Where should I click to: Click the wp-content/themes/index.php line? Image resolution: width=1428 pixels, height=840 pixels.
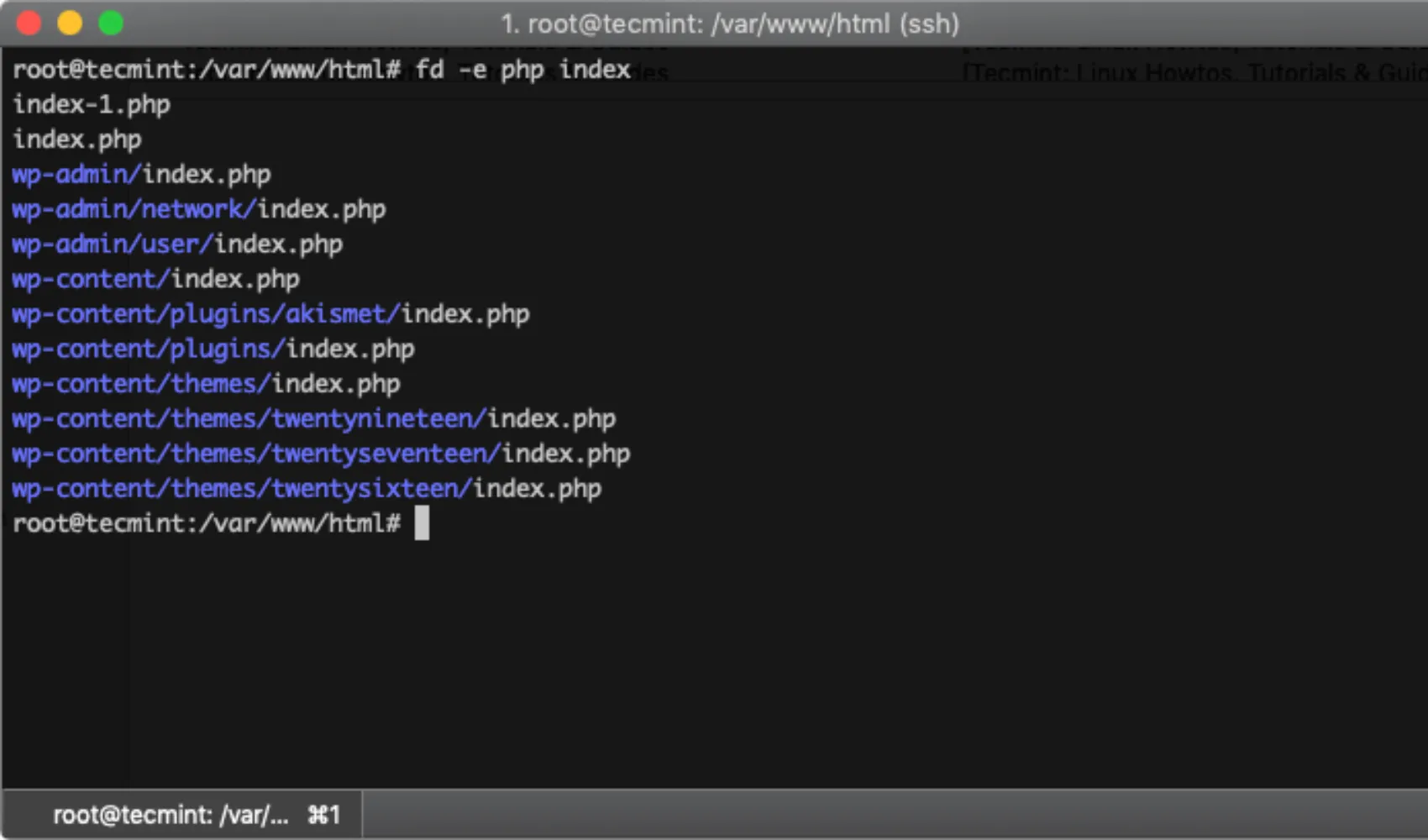pos(206,384)
